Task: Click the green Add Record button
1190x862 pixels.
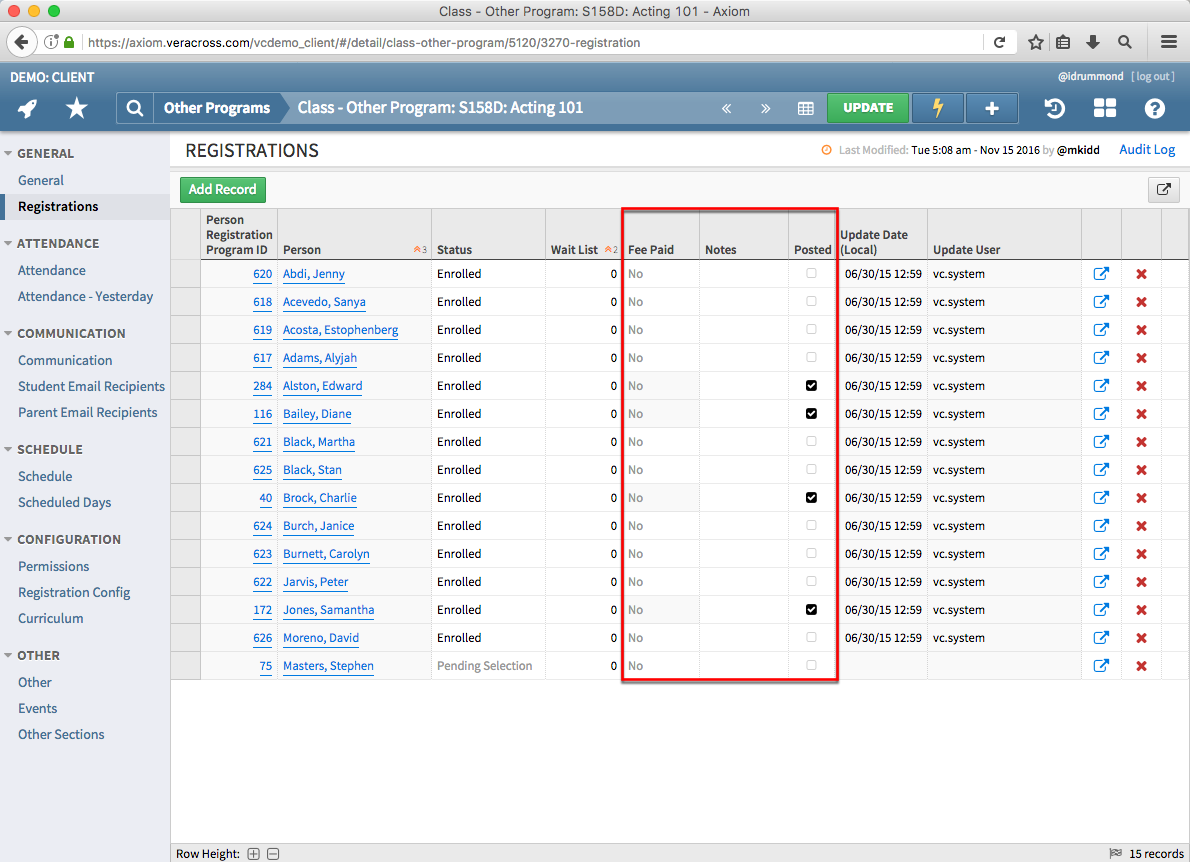Action: [222, 190]
